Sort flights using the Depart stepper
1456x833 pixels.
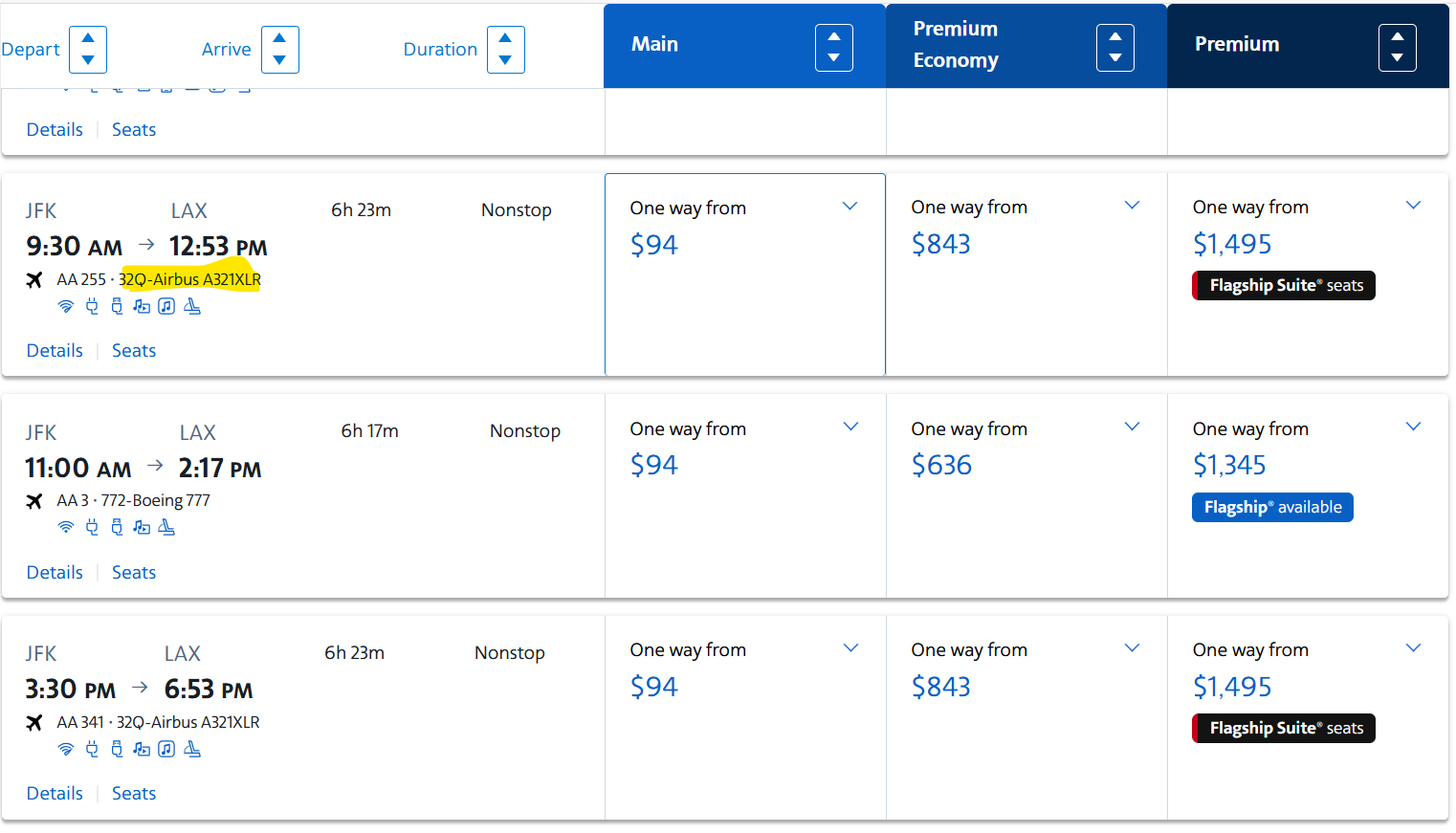88,50
